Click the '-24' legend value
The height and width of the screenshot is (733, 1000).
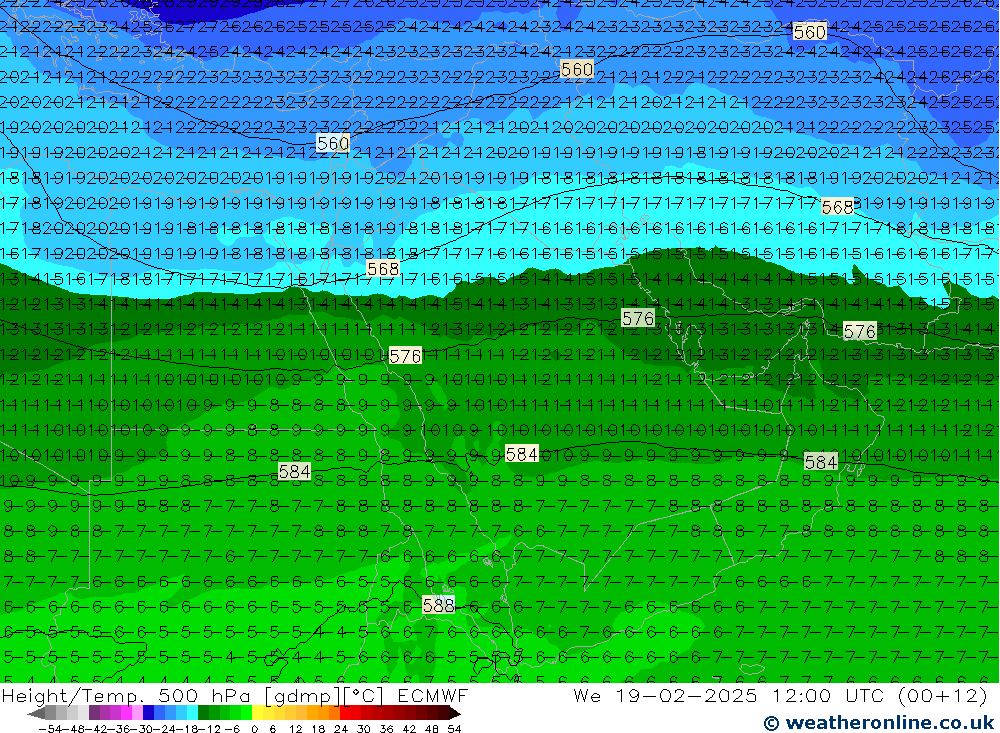(165, 729)
